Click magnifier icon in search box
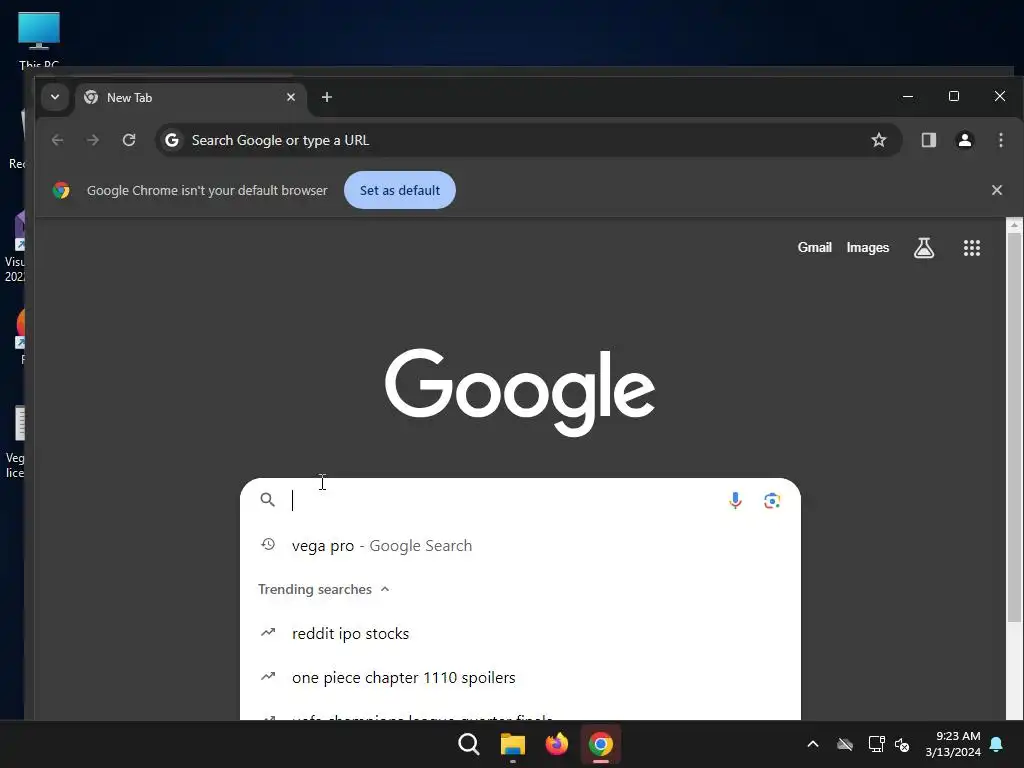 tap(267, 500)
